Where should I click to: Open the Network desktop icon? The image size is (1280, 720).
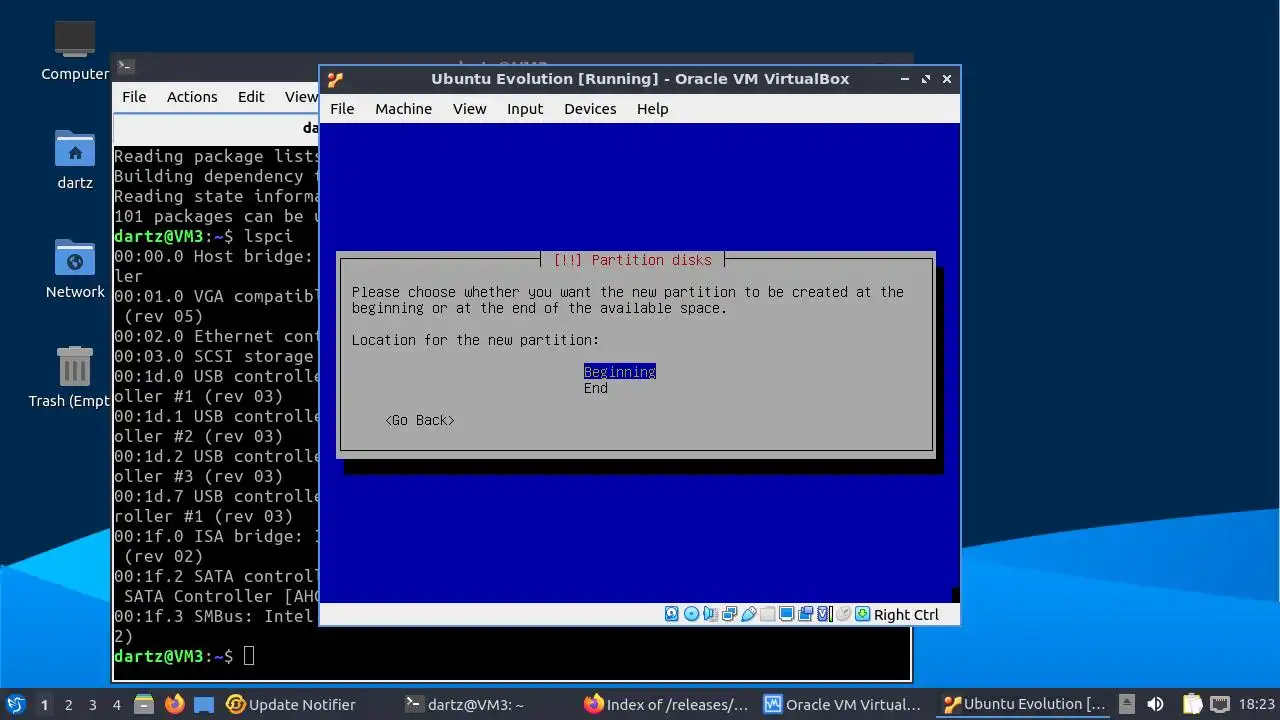[x=75, y=269]
